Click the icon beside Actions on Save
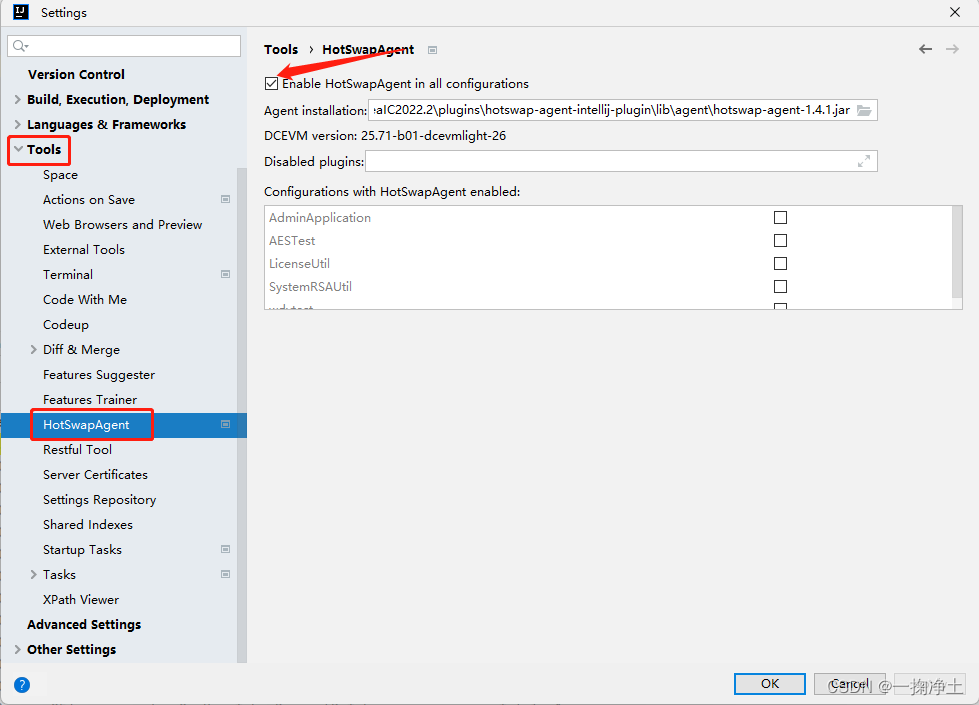This screenshot has height=705, width=979. click(225, 199)
